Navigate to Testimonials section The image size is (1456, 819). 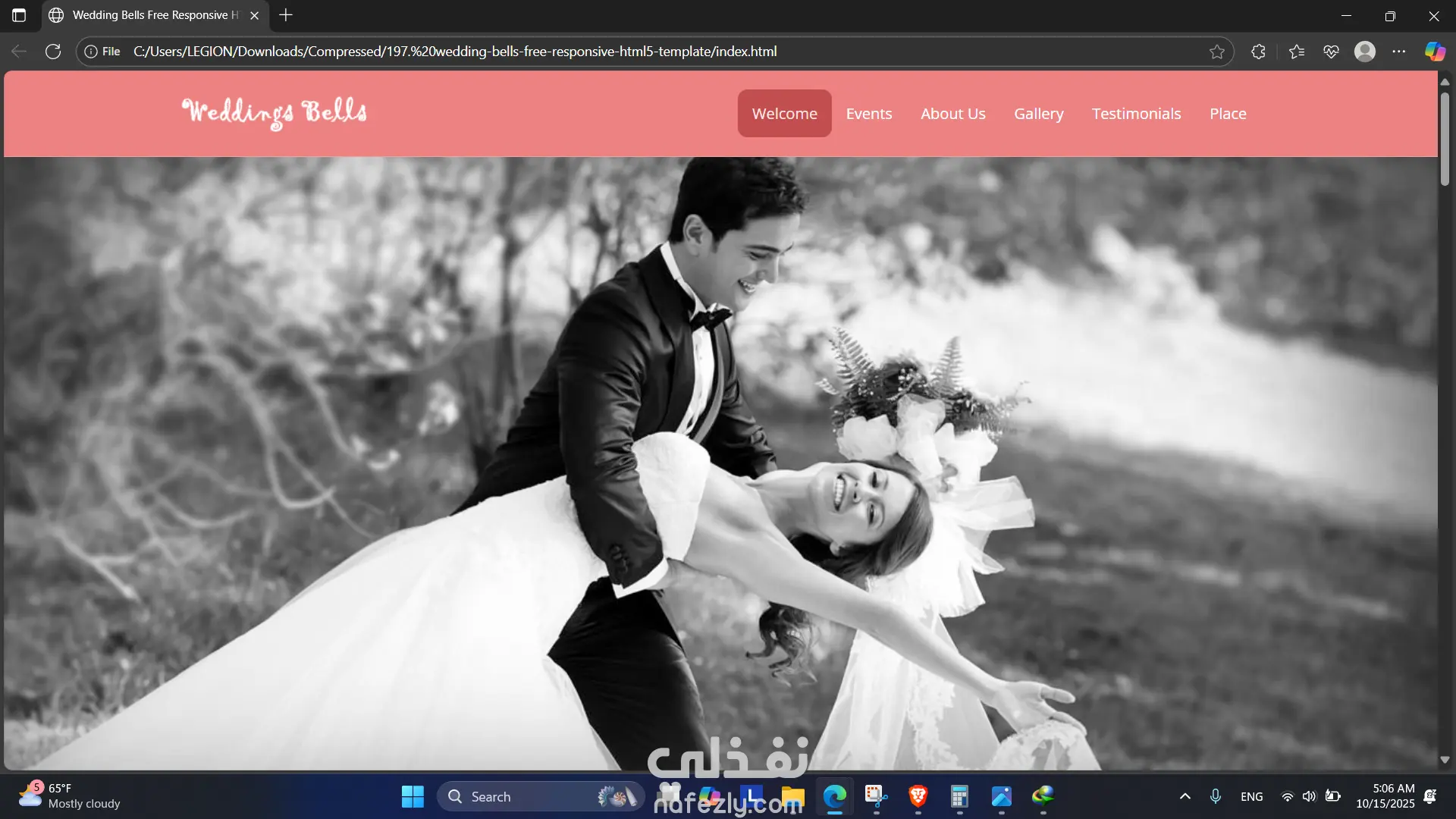point(1136,114)
